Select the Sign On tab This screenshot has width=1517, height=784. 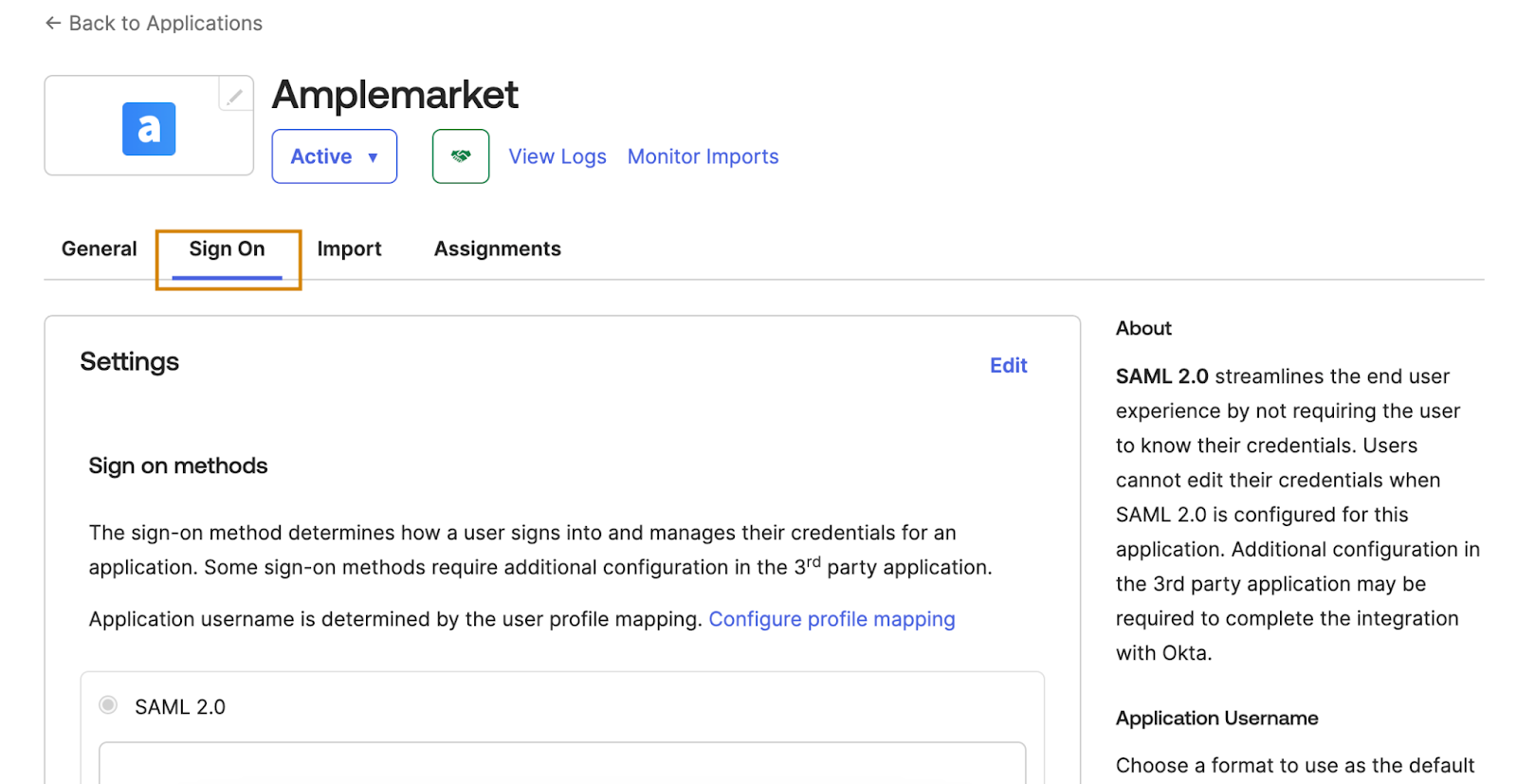[x=227, y=249]
